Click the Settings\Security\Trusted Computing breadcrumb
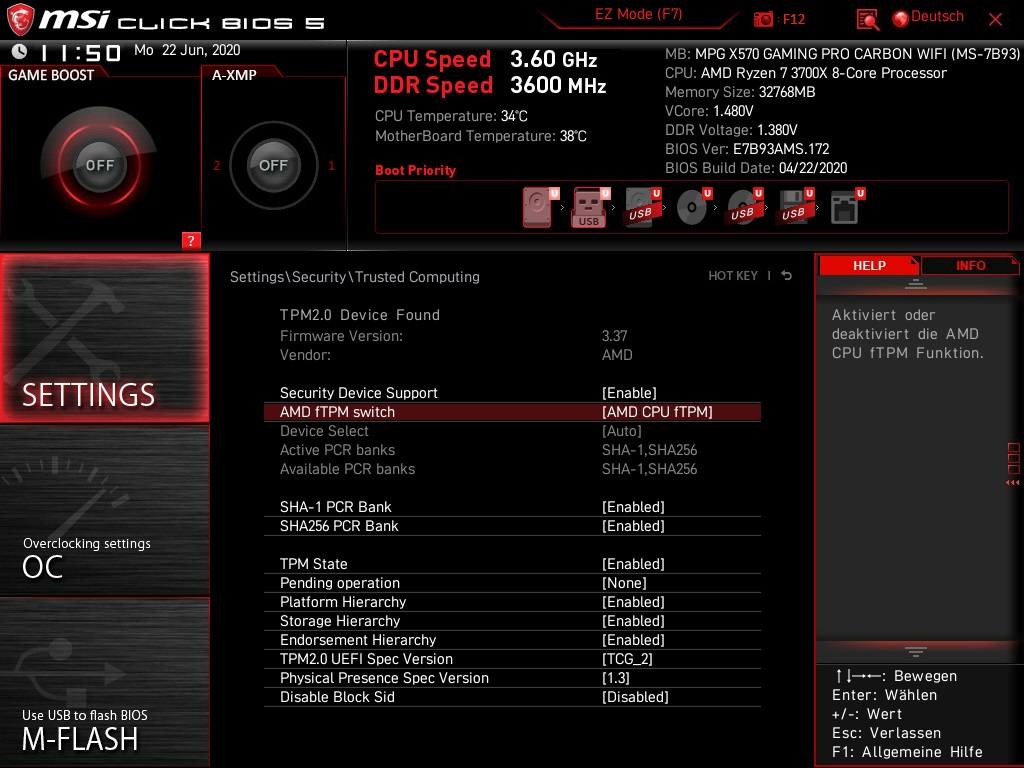 click(355, 276)
